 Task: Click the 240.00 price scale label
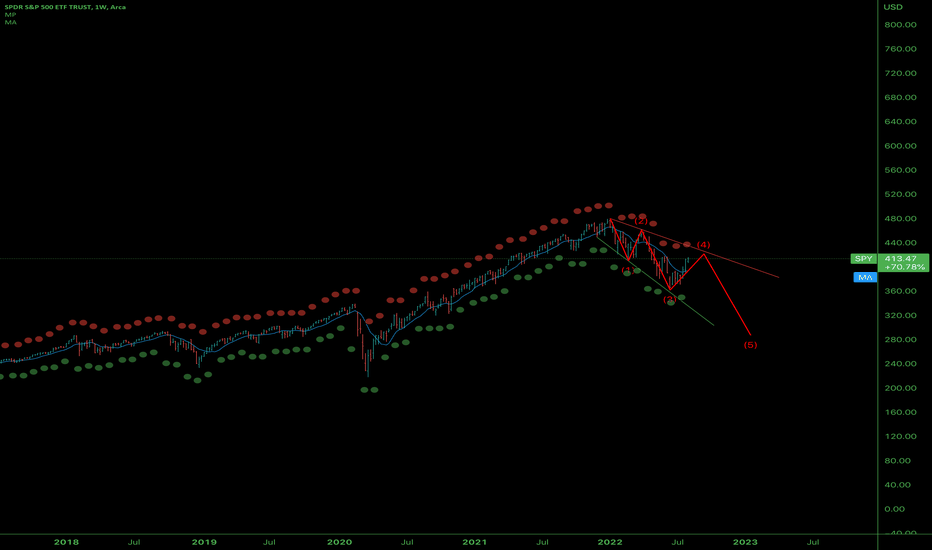900,363
